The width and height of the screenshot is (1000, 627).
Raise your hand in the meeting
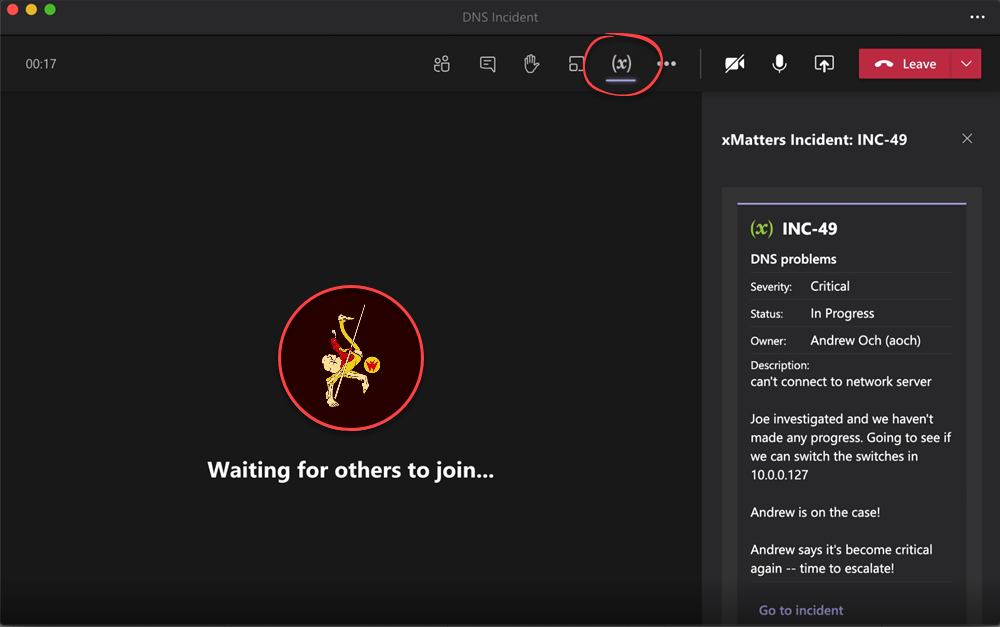click(x=531, y=64)
